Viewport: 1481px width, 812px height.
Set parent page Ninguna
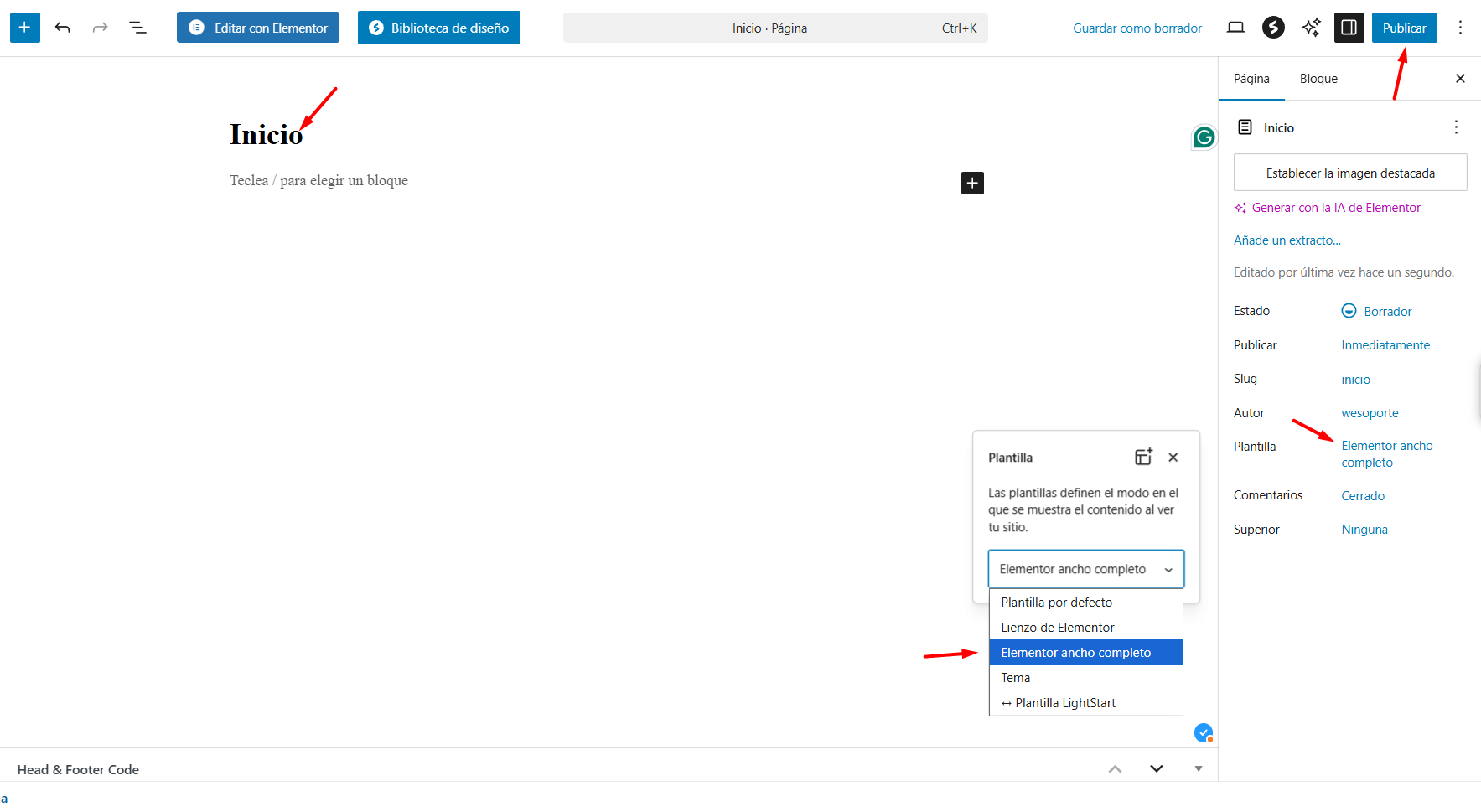click(1364, 530)
